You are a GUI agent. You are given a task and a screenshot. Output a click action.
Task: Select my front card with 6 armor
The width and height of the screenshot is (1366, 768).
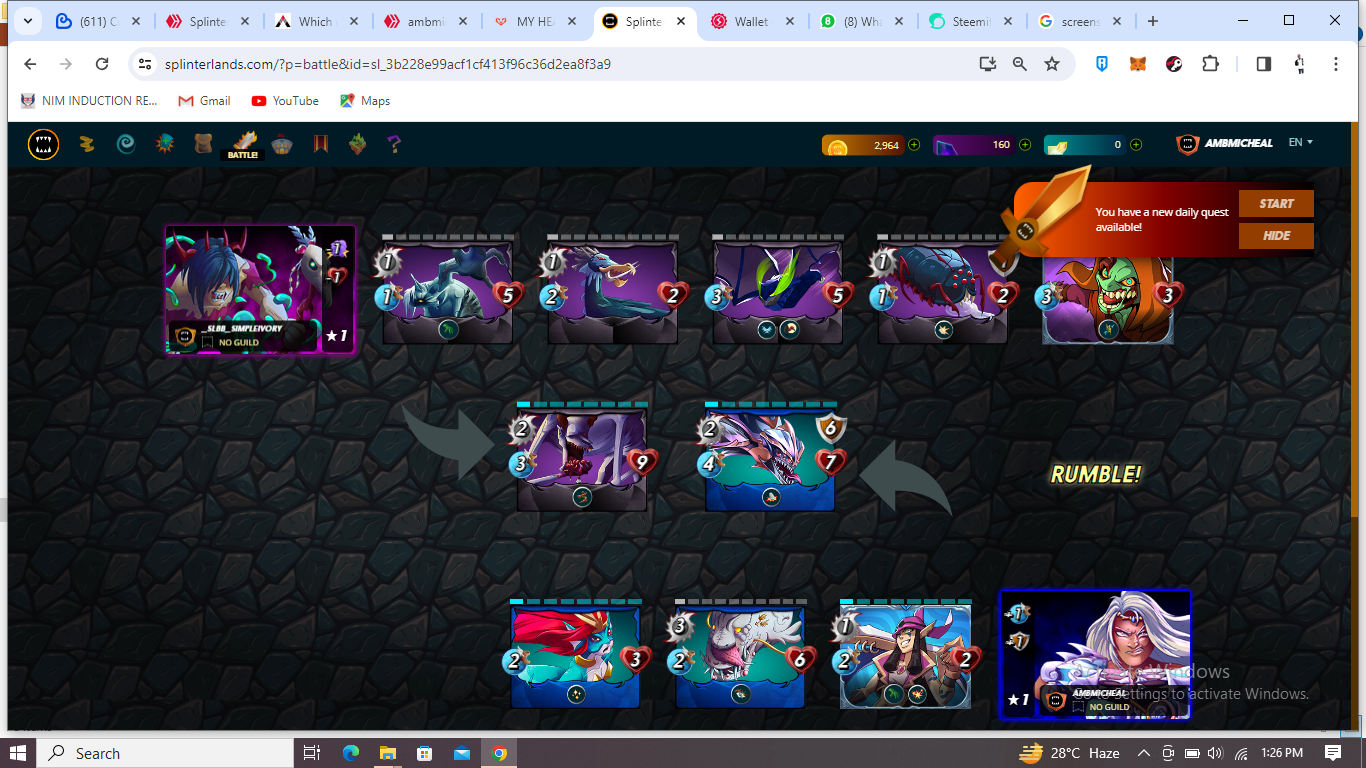(x=770, y=459)
